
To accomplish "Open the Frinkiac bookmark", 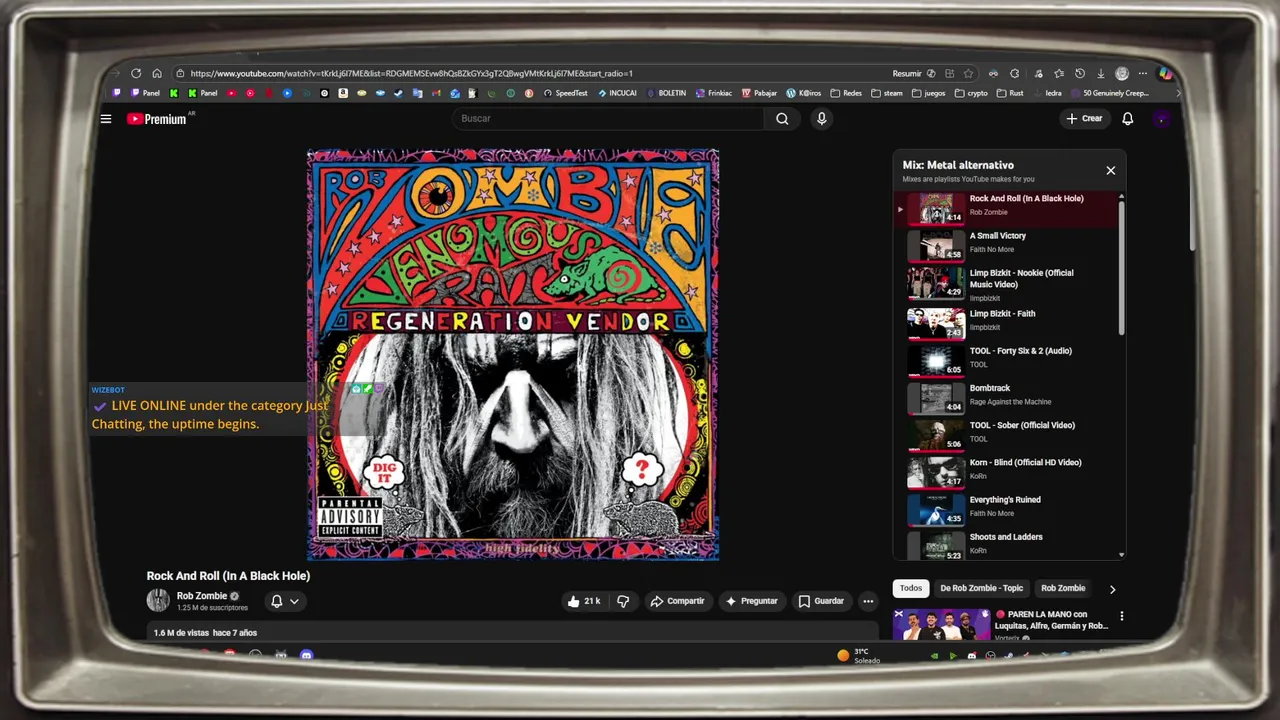I will click(714, 93).
